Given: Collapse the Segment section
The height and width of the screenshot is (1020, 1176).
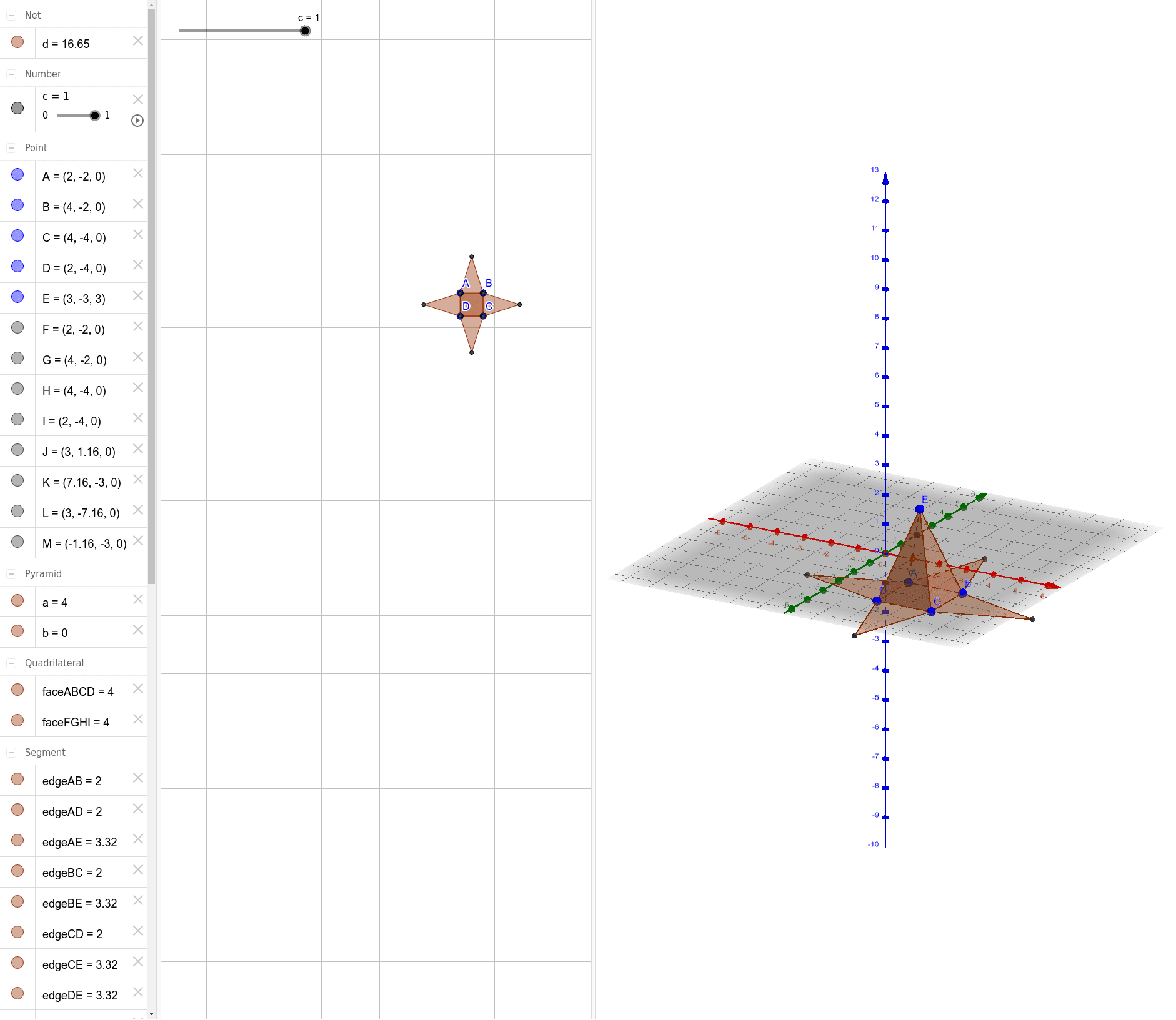Looking at the screenshot, I should [x=11, y=752].
